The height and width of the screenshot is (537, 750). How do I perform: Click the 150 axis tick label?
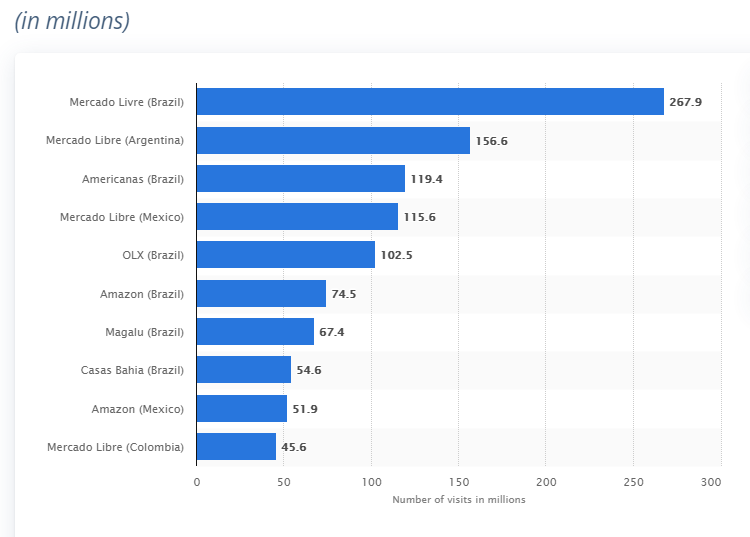tap(459, 482)
